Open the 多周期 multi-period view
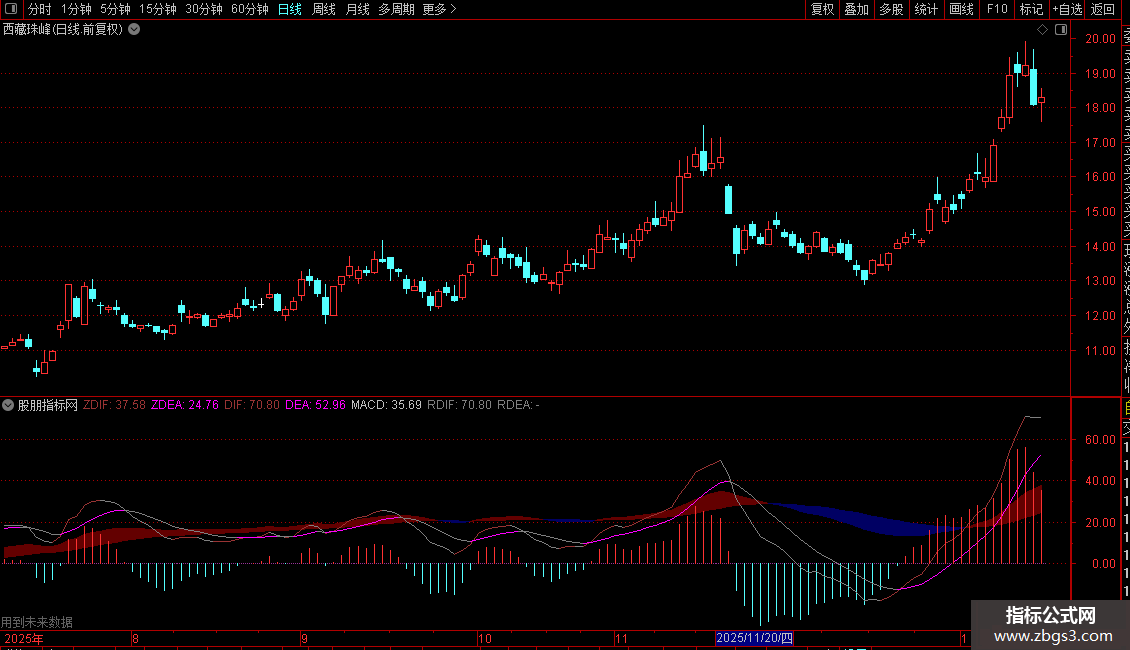1130x650 pixels. (397, 9)
